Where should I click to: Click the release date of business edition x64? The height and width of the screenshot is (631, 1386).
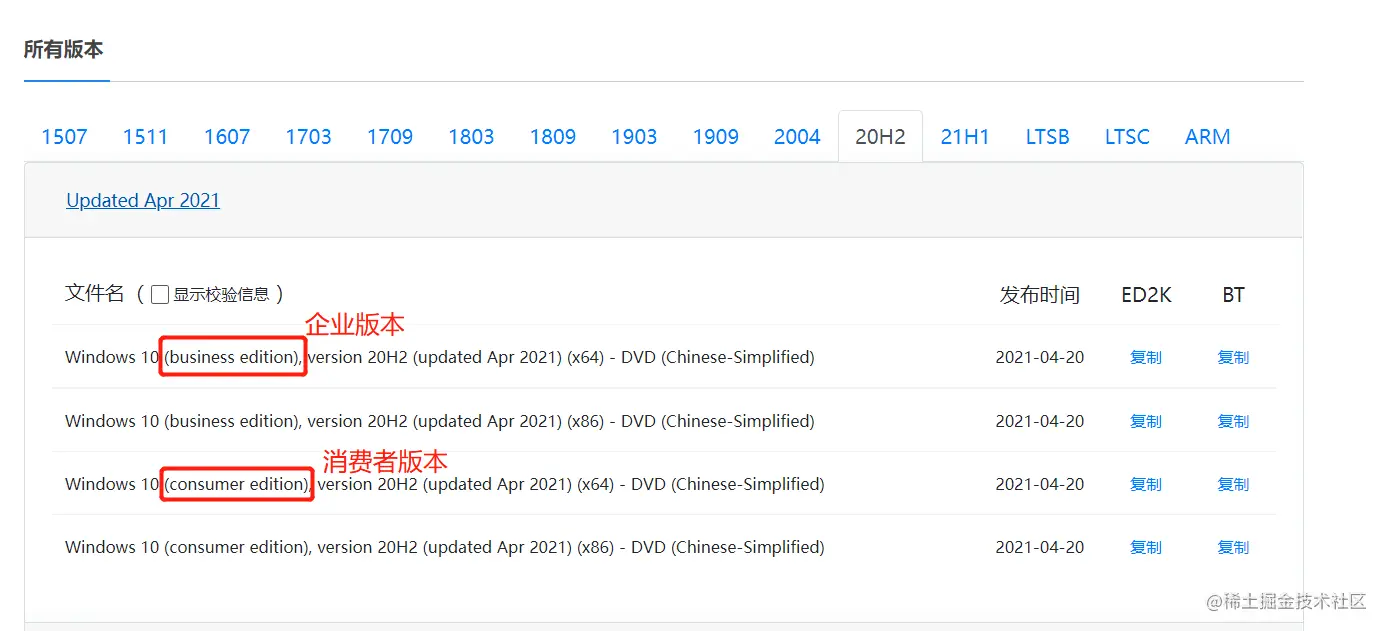pos(1040,357)
